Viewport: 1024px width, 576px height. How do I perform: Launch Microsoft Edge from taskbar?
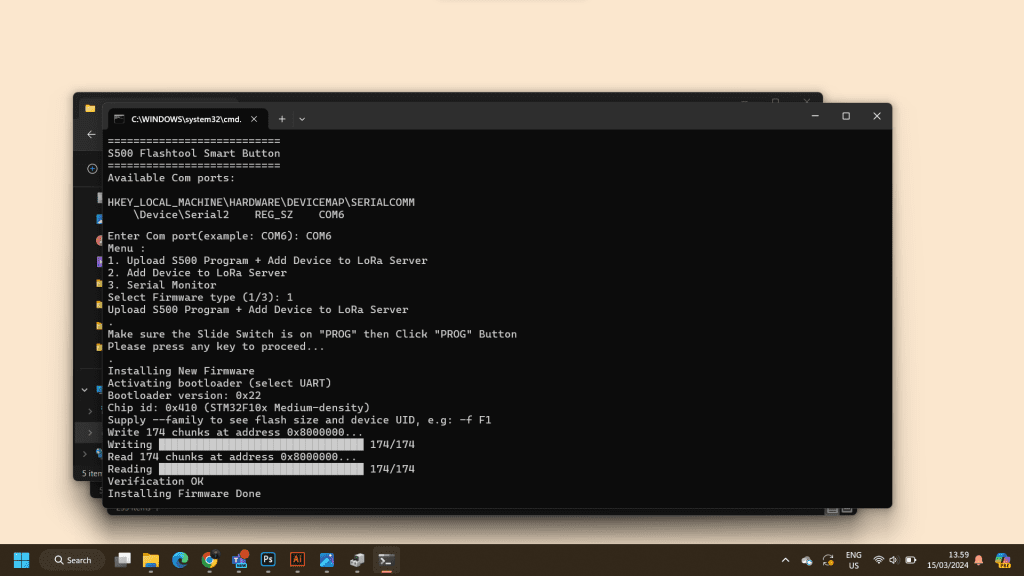[180, 560]
